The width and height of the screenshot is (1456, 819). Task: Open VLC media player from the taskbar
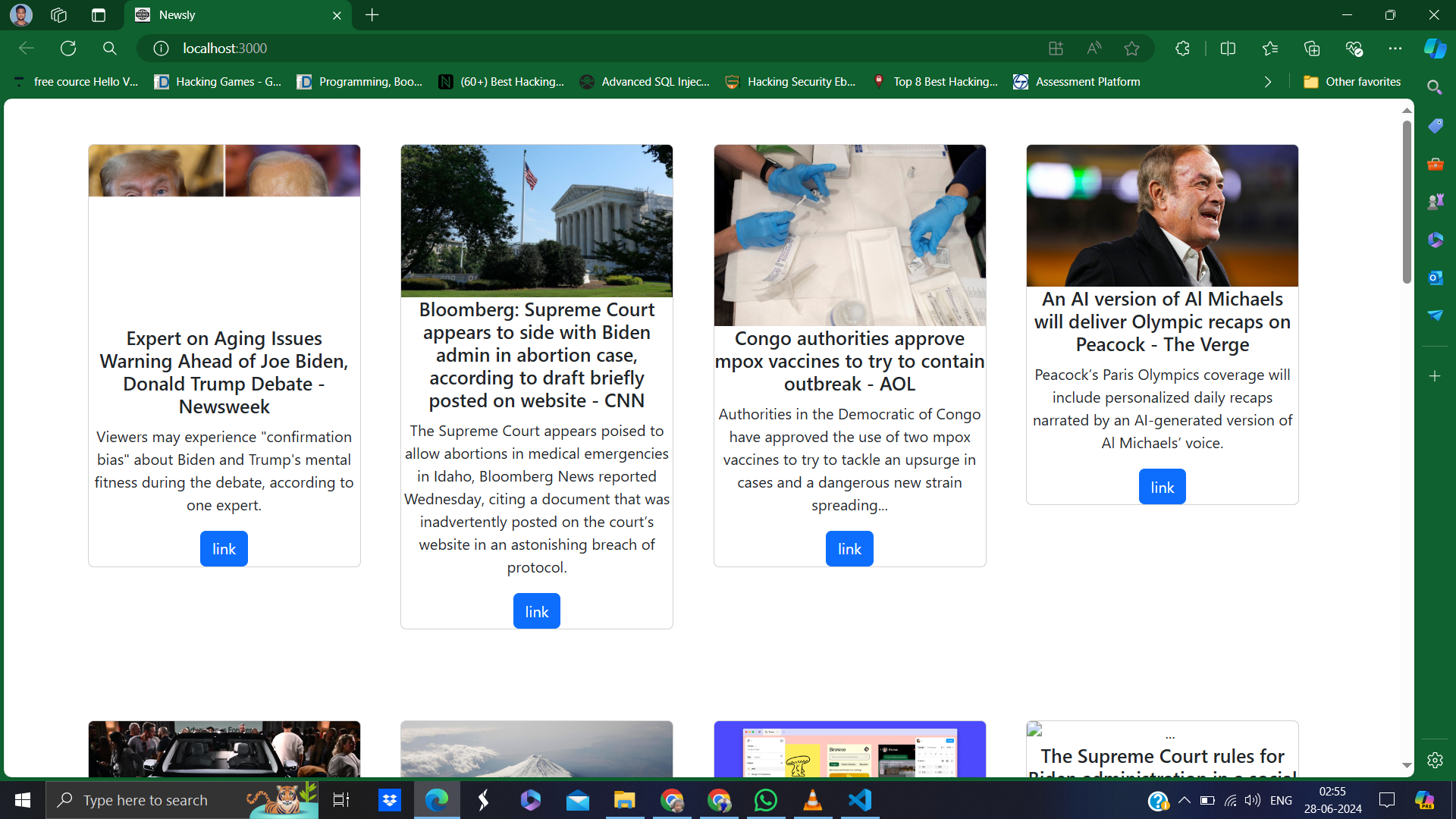[813, 800]
